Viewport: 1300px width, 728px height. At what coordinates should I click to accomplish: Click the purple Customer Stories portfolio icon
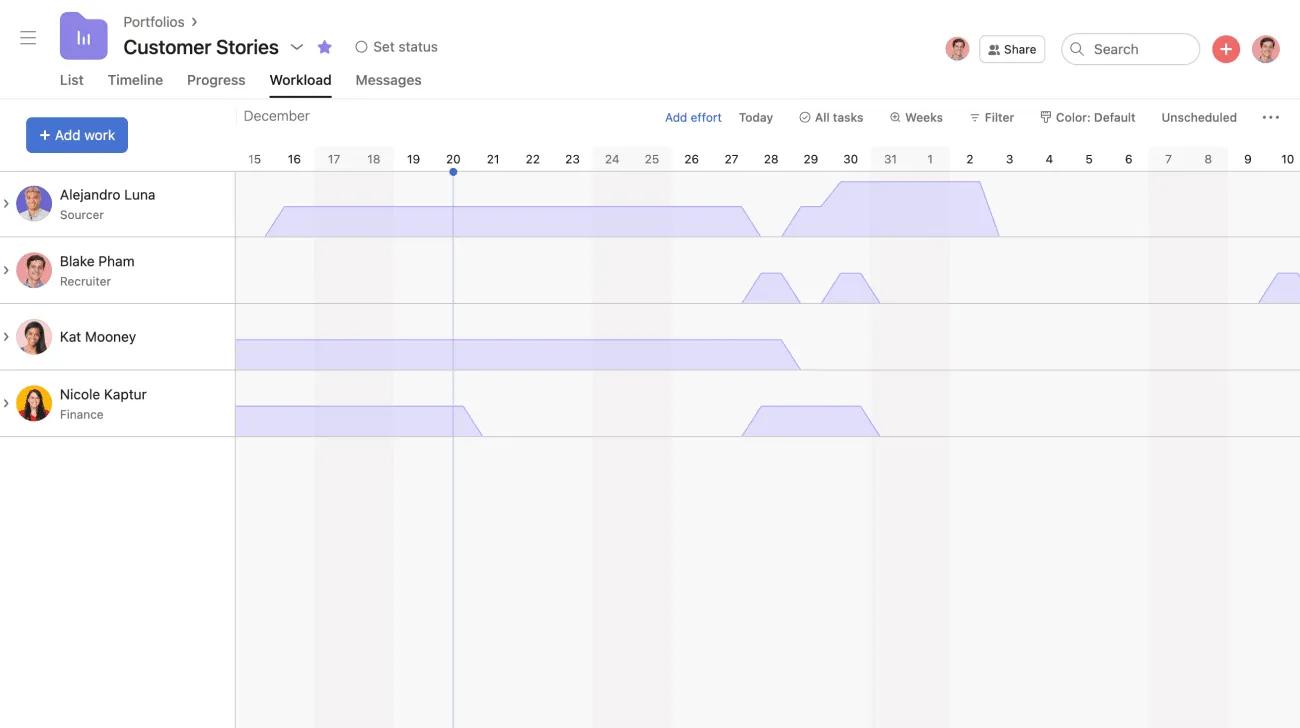click(84, 37)
